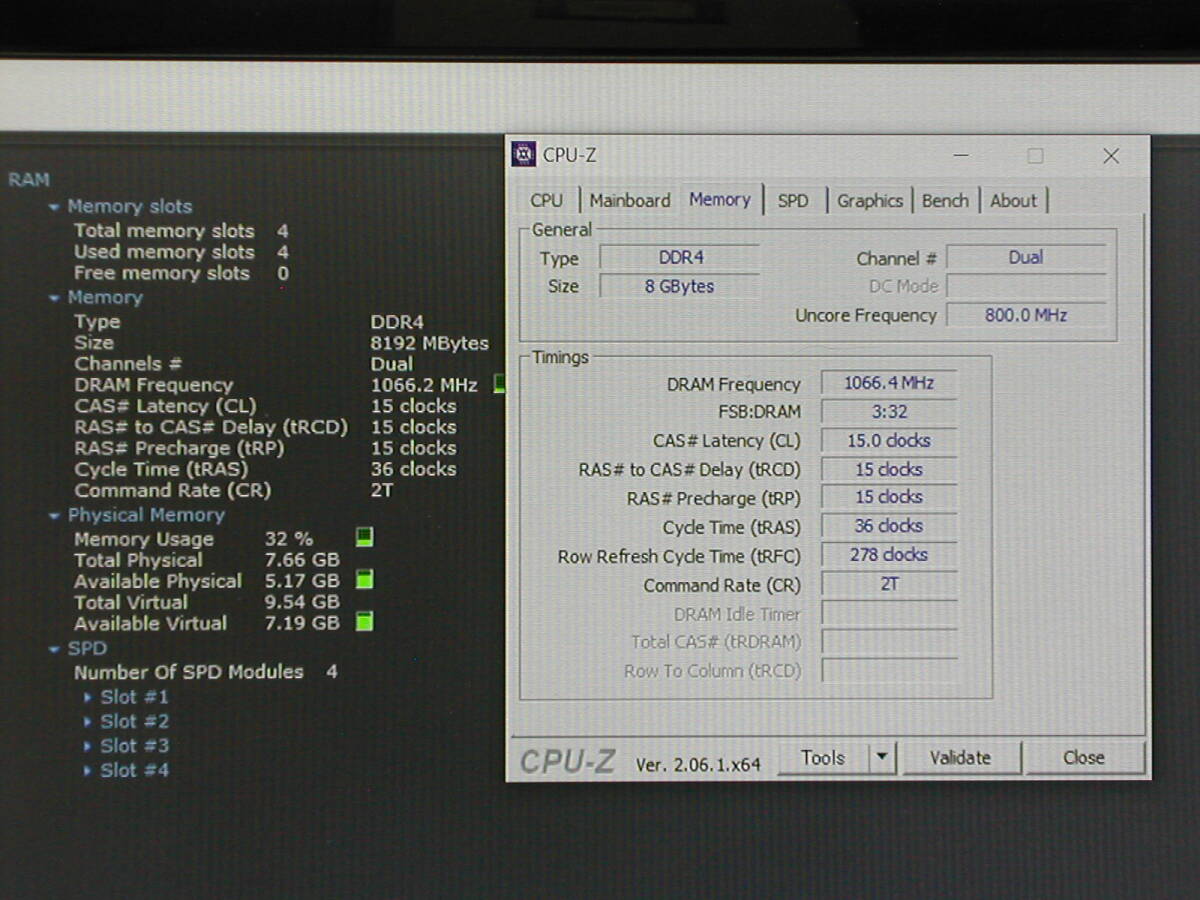Click the empty DRAM Idle Timer field
The height and width of the screenshot is (900, 1200).
point(889,613)
